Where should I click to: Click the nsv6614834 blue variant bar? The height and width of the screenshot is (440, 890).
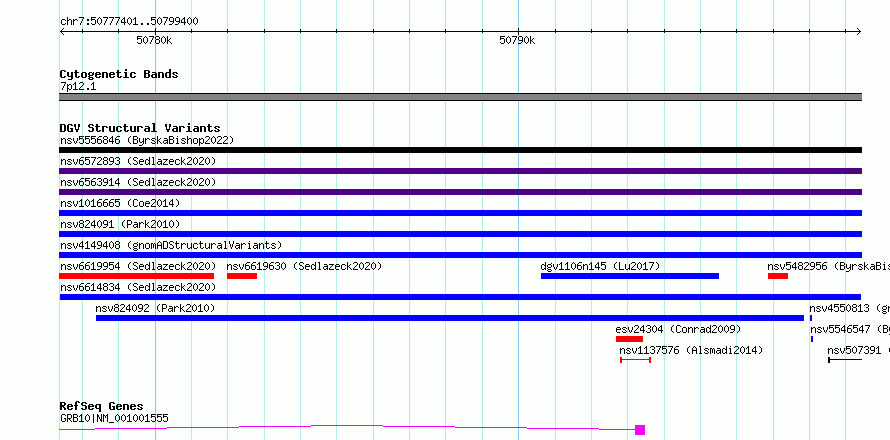point(460,297)
